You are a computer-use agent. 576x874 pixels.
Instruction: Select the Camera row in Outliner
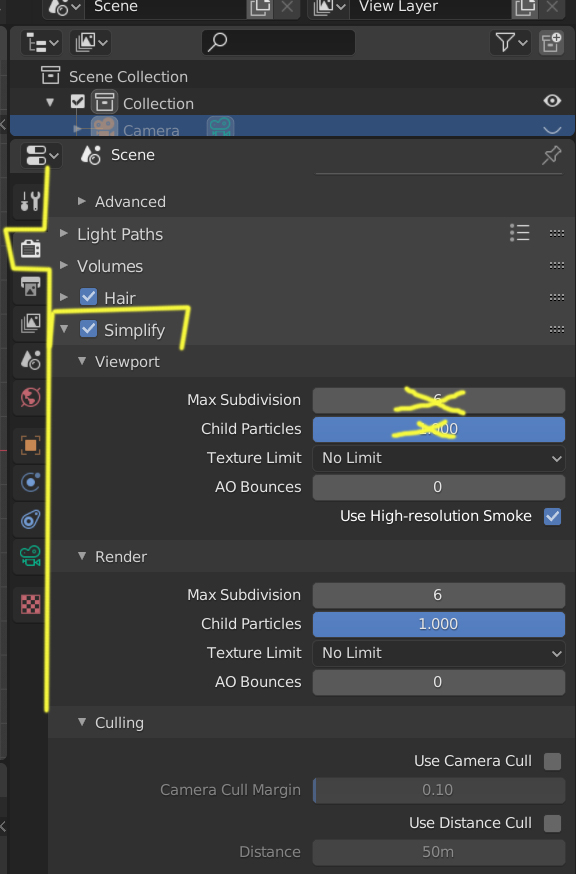292,126
